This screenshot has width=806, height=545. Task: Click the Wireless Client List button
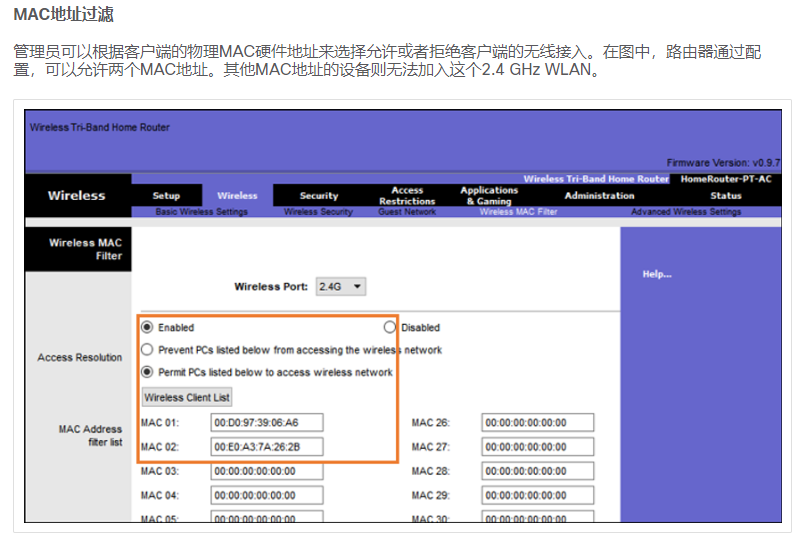(187, 397)
